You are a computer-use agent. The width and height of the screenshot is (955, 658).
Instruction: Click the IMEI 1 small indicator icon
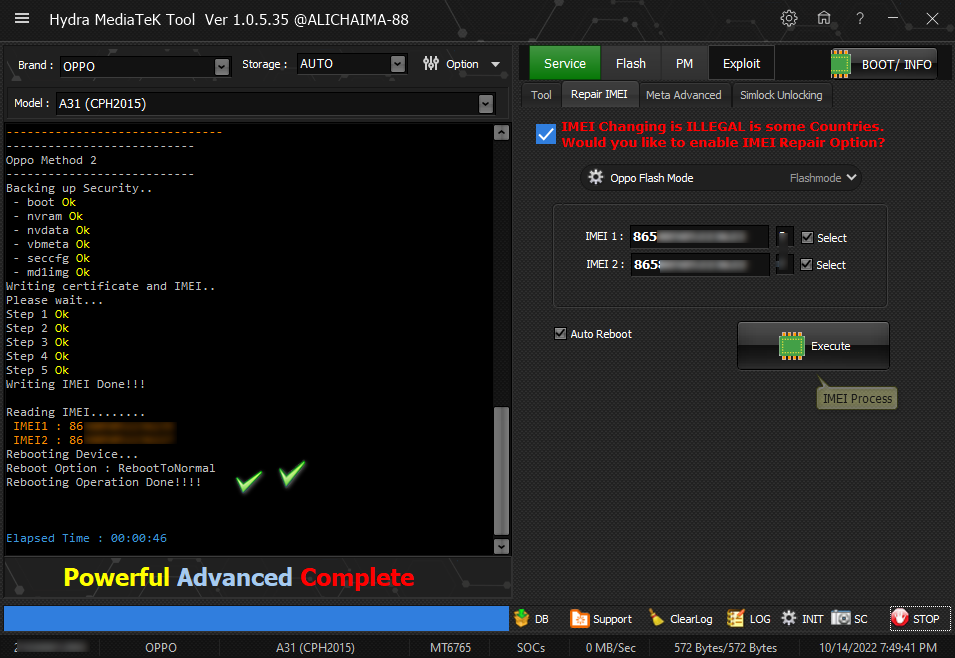[784, 236]
